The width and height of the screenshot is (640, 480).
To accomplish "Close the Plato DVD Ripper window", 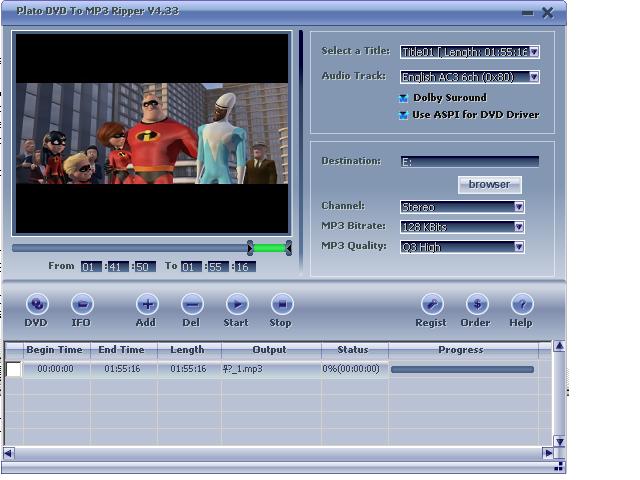I will pos(548,13).
